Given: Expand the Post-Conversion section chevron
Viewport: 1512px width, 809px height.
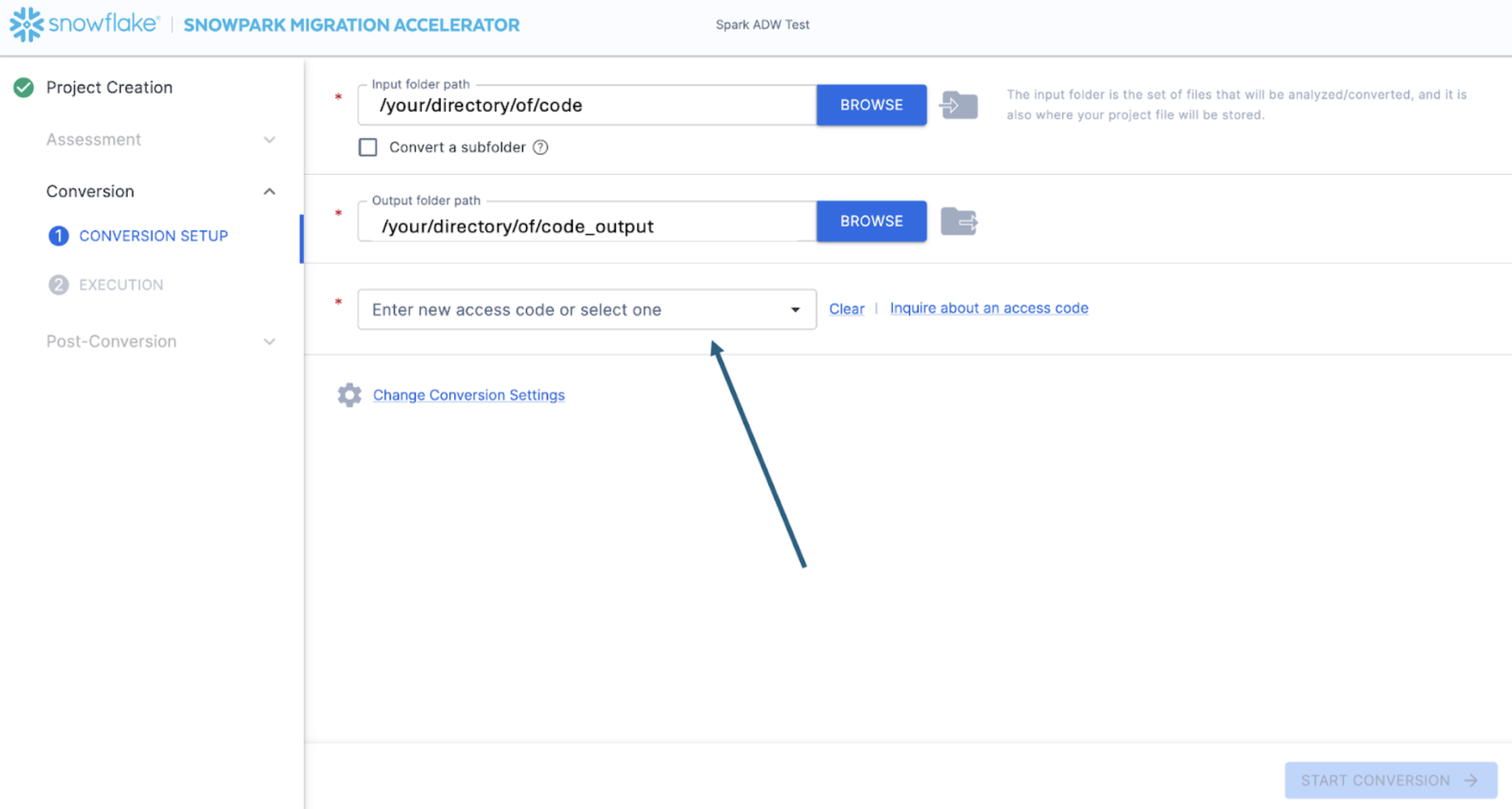Looking at the screenshot, I should tap(269, 342).
